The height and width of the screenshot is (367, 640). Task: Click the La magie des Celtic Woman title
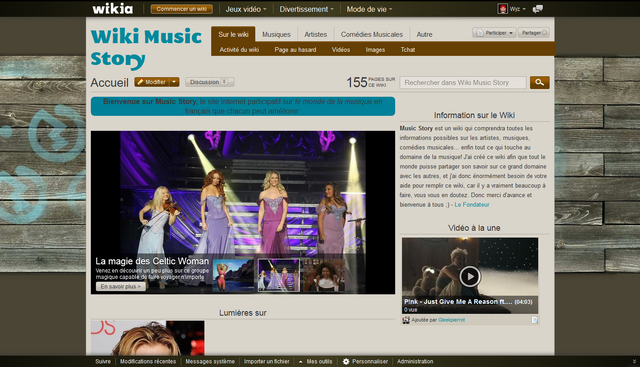[x=152, y=261]
